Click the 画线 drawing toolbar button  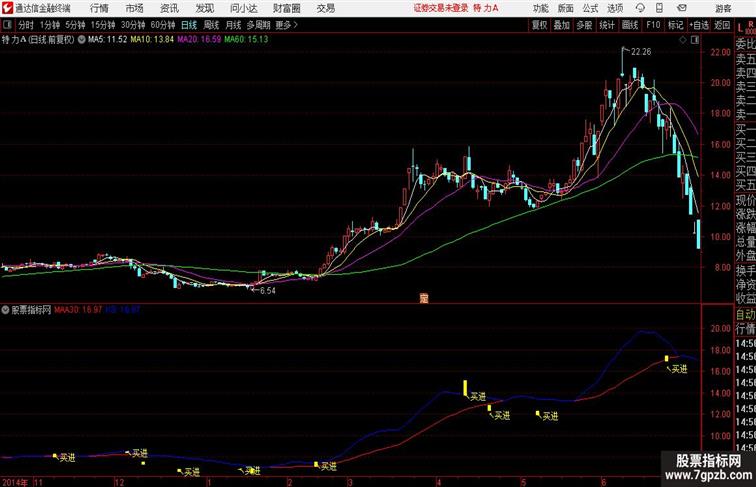point(630,25)
